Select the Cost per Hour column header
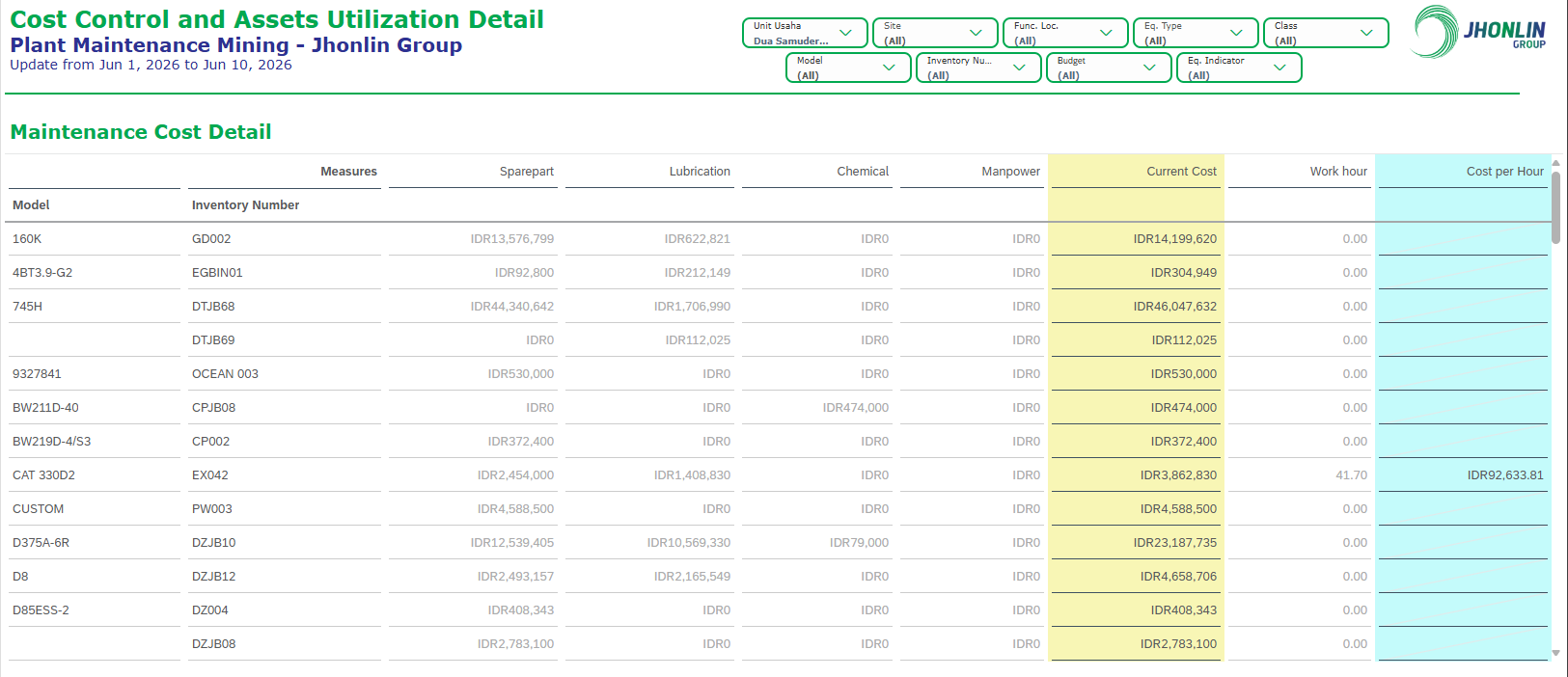Screen dimensions: 1568x677 [1504, 172]
